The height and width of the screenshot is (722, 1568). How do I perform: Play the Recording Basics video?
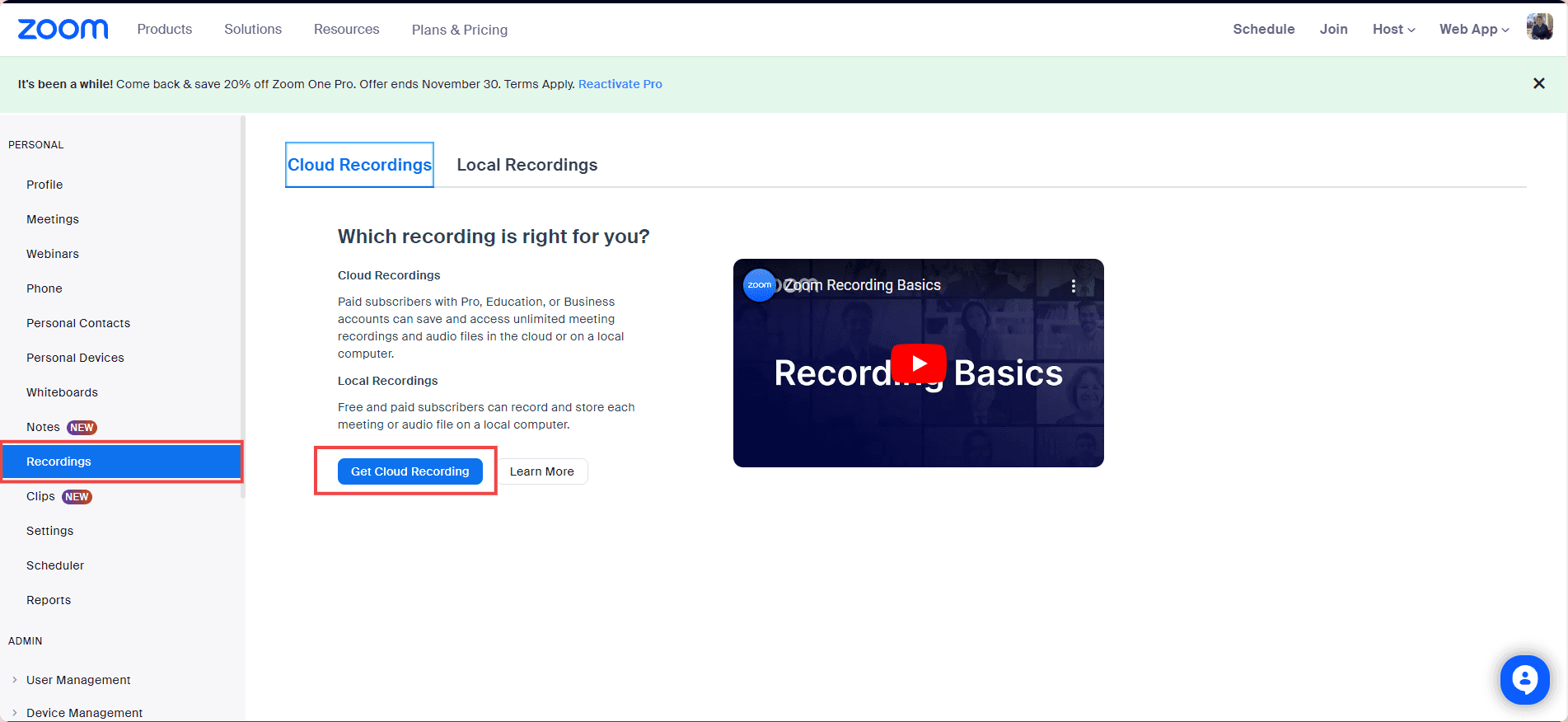[919, 363]
